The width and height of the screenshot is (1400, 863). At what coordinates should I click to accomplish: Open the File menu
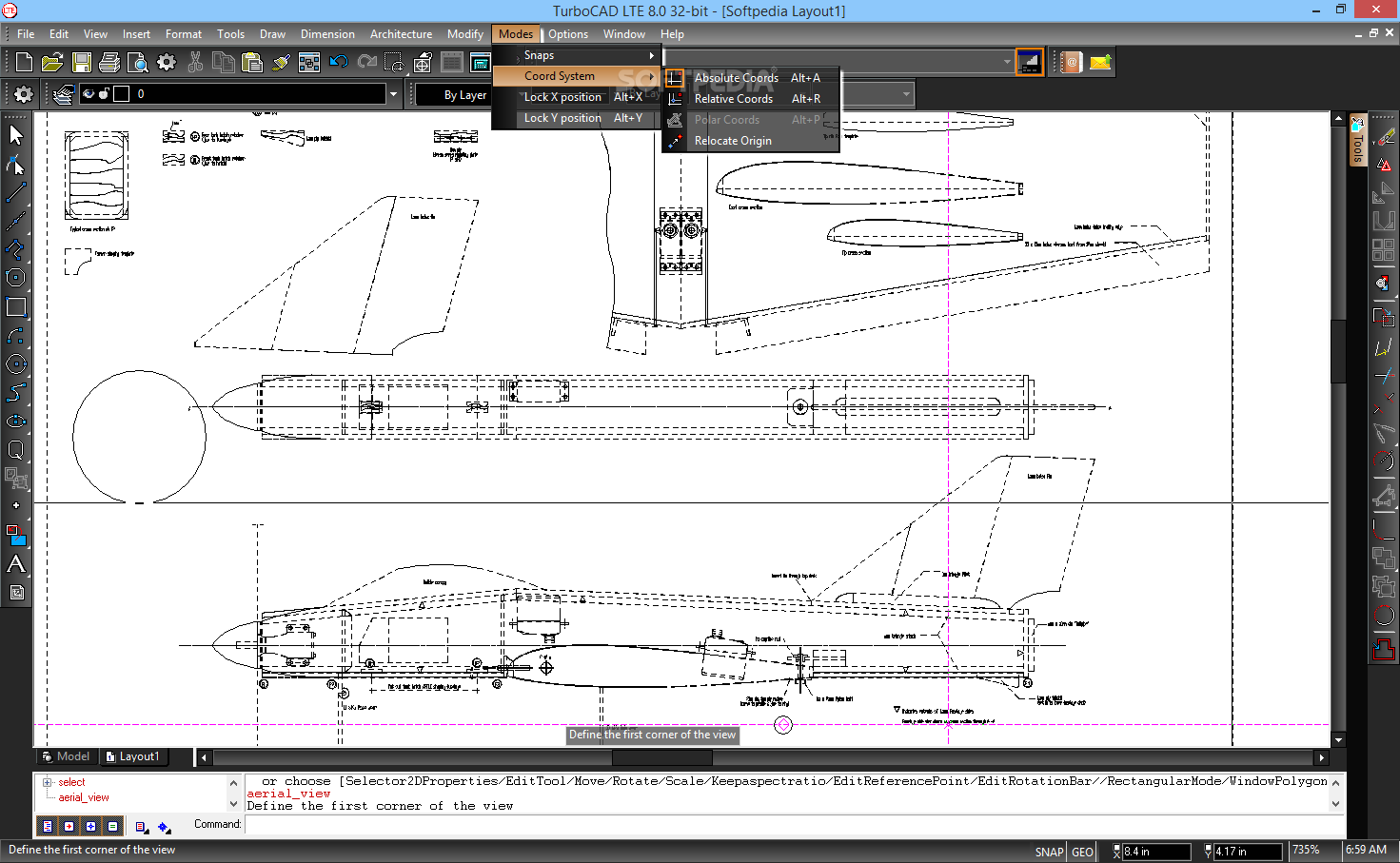click(26, 34)
